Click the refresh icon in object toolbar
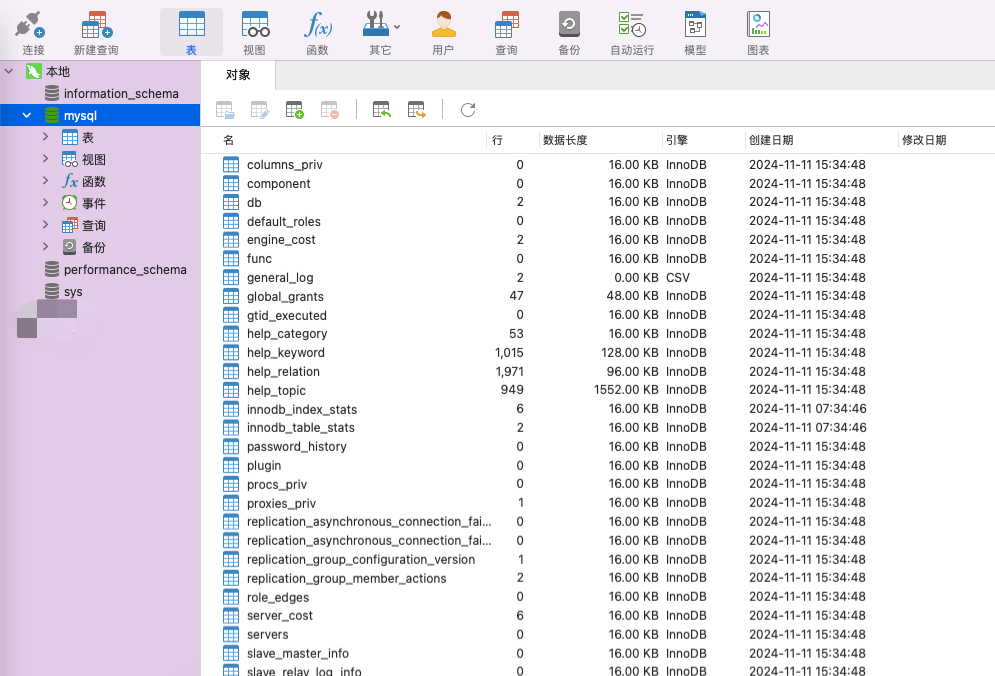This screenshot has width=995, height=676. click(x=468, y=110)
